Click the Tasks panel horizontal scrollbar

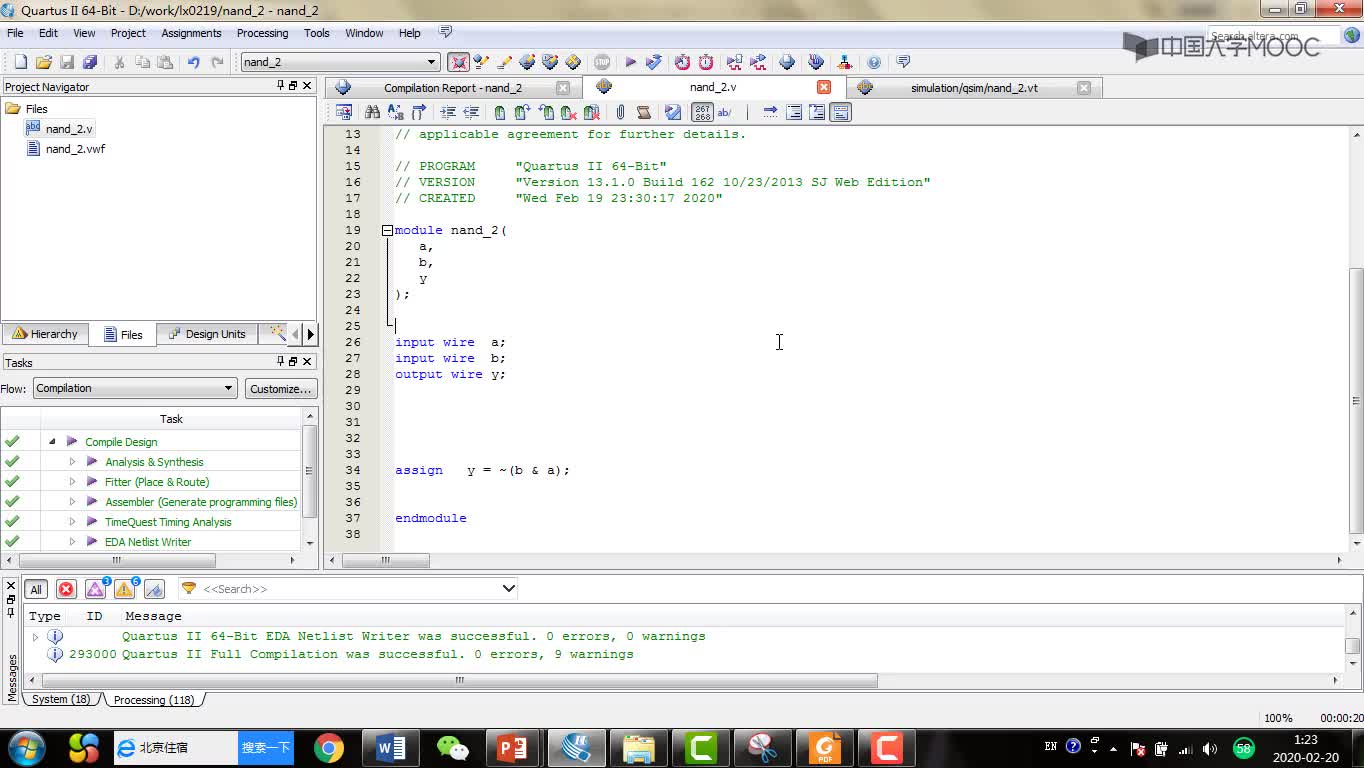(x=117, y=560)
